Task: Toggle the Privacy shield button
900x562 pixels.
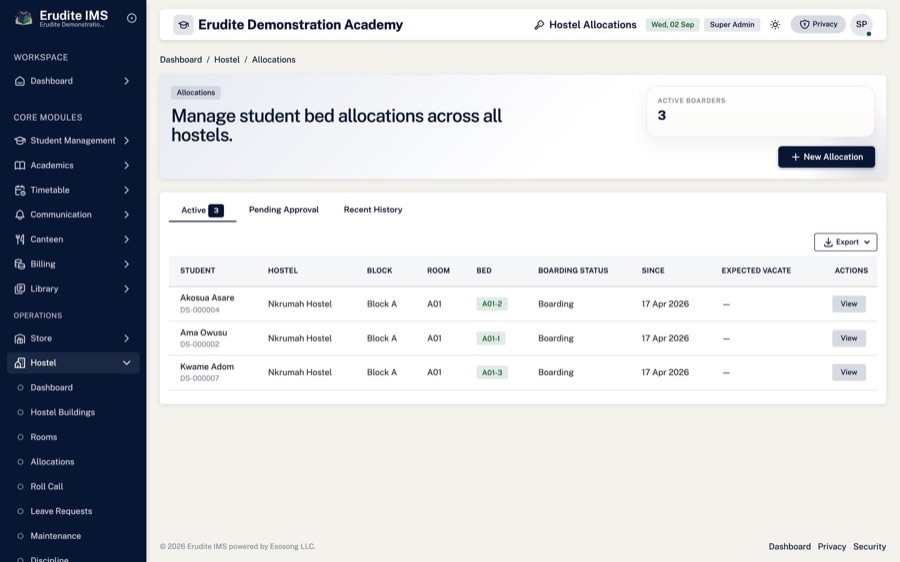Action: (x=818, y=24)
